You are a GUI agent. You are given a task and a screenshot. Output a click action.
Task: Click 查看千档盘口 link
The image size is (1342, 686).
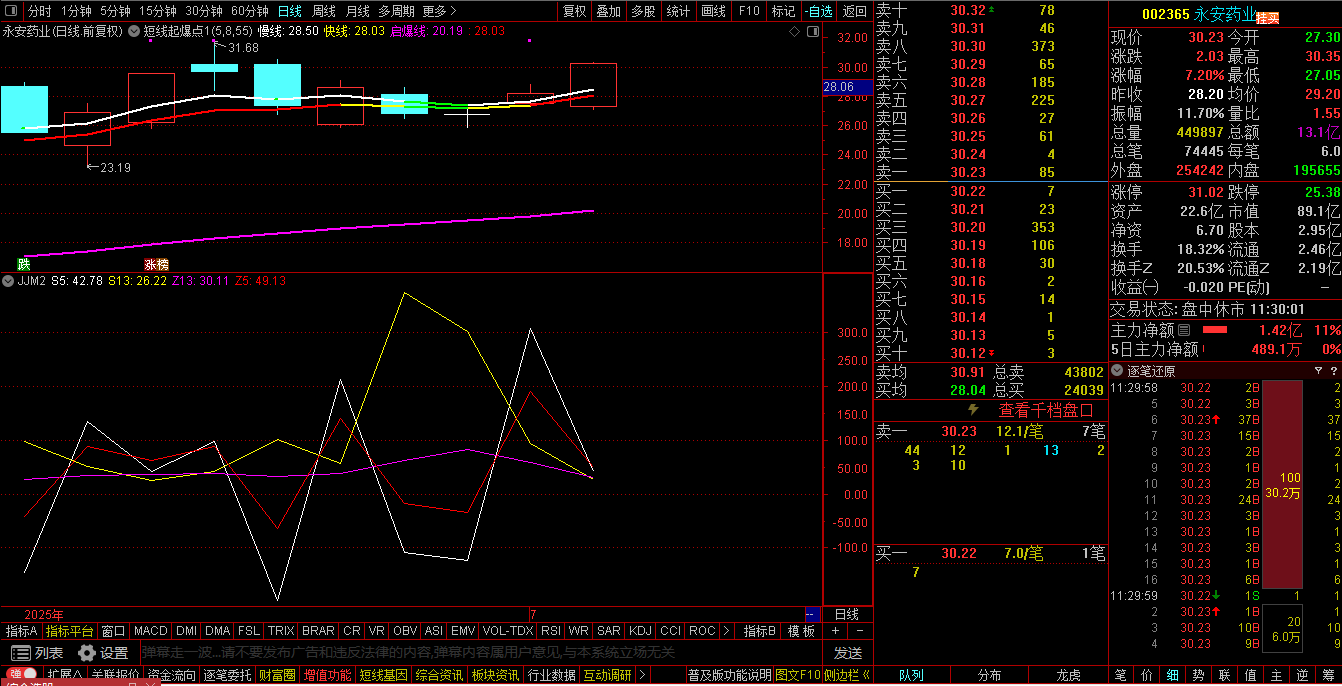(x=1046, y=410)
